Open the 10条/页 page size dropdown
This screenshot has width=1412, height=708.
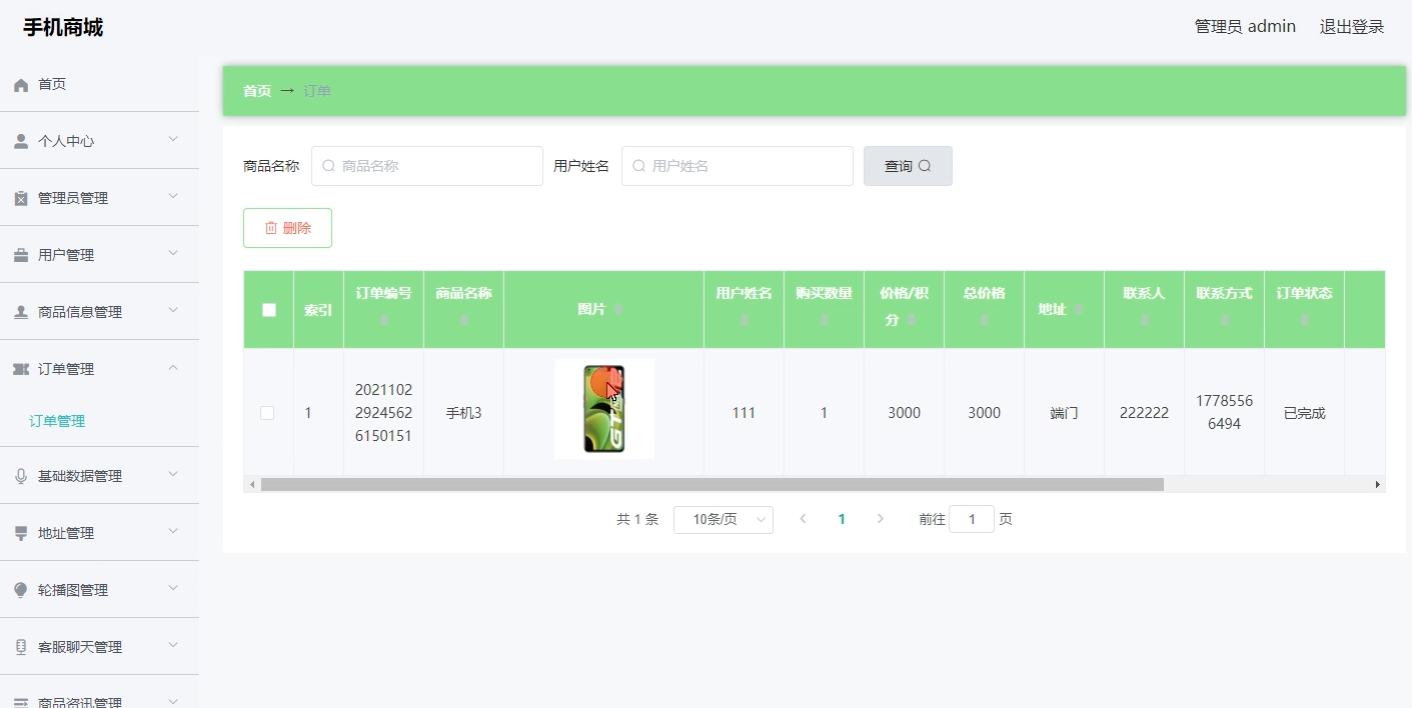(x=723, y=519)
